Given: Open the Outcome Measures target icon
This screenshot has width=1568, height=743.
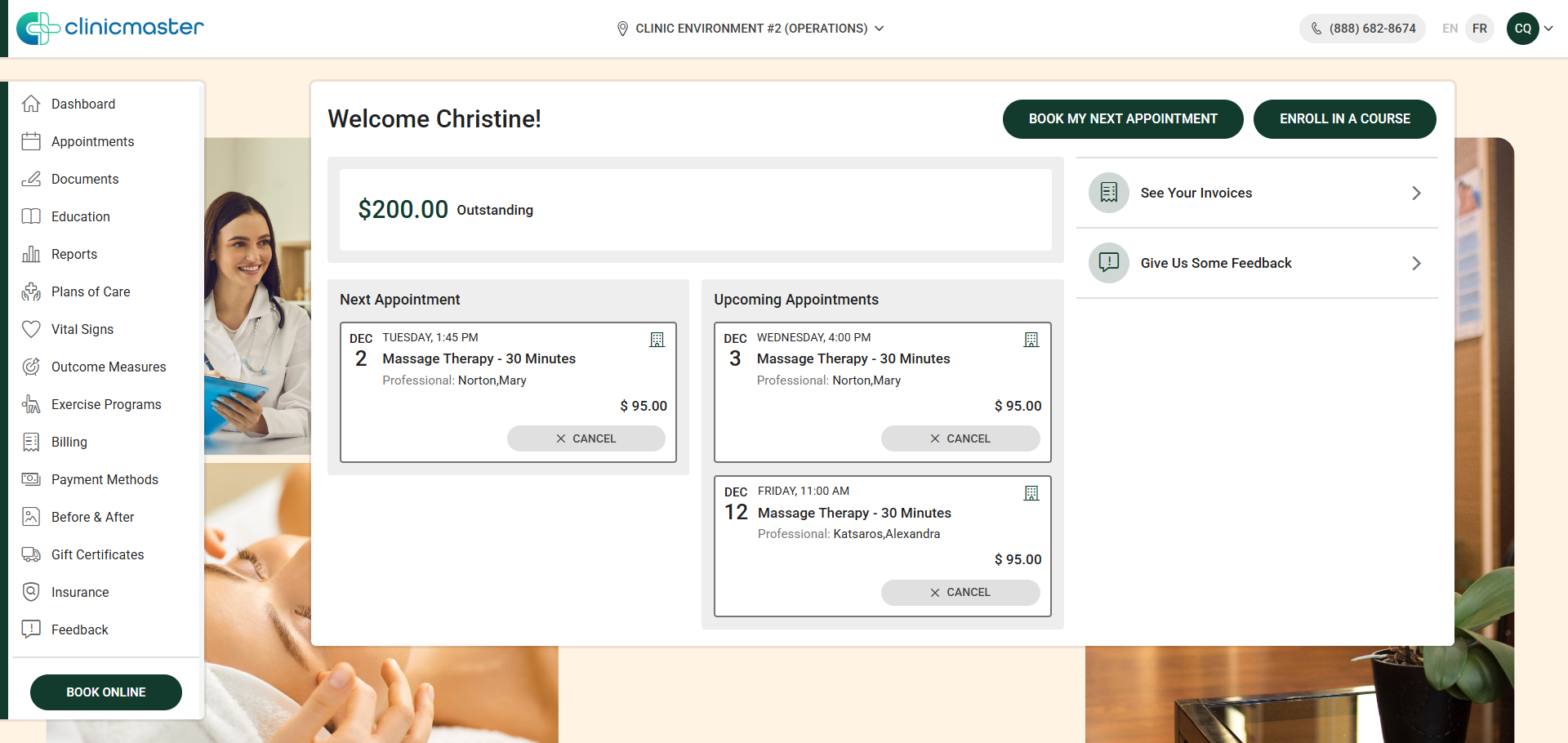Looking at the screenshot, I should click(31, 367).
